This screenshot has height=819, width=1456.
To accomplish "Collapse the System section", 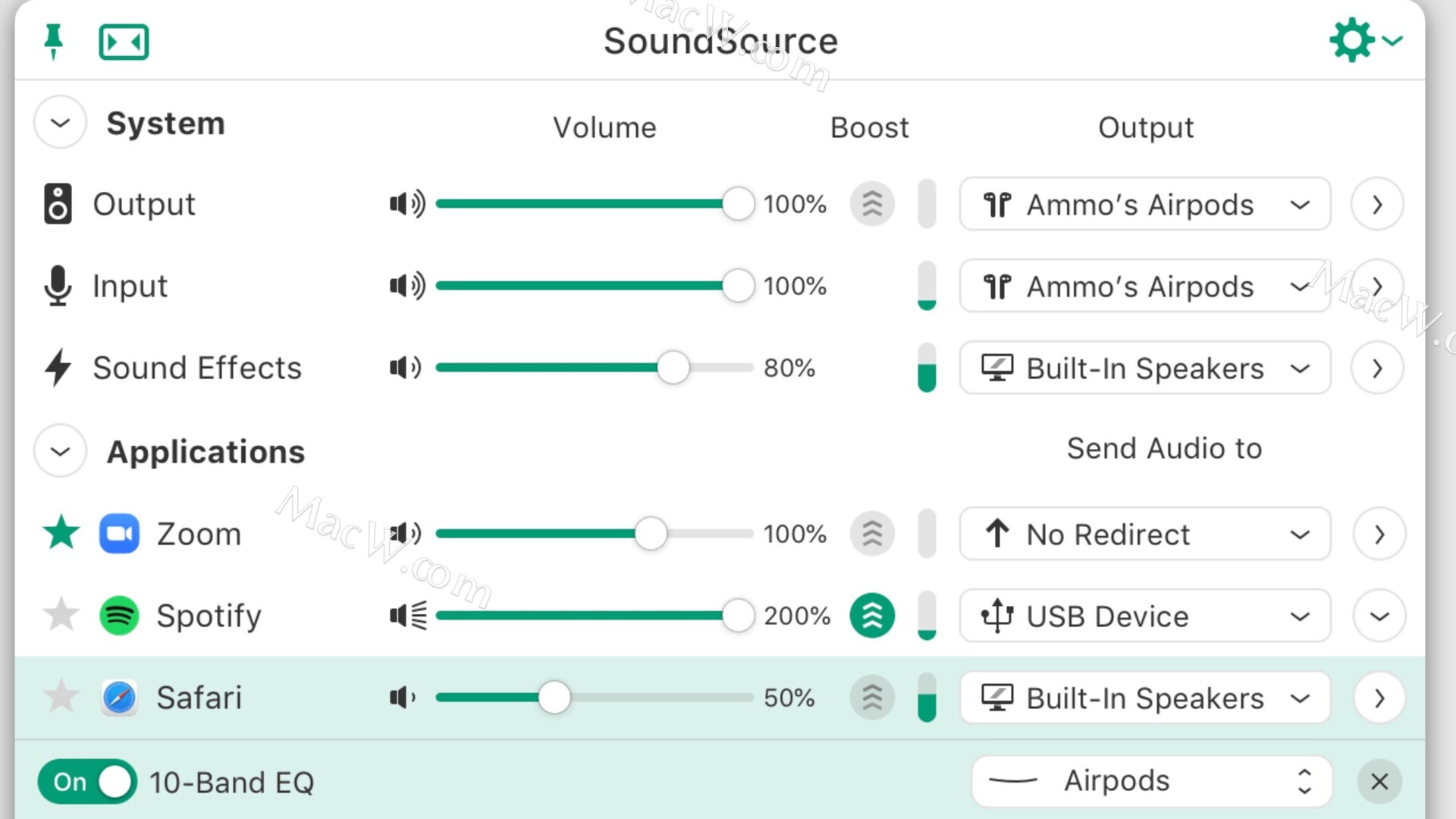I will click(x=61, y=122).
